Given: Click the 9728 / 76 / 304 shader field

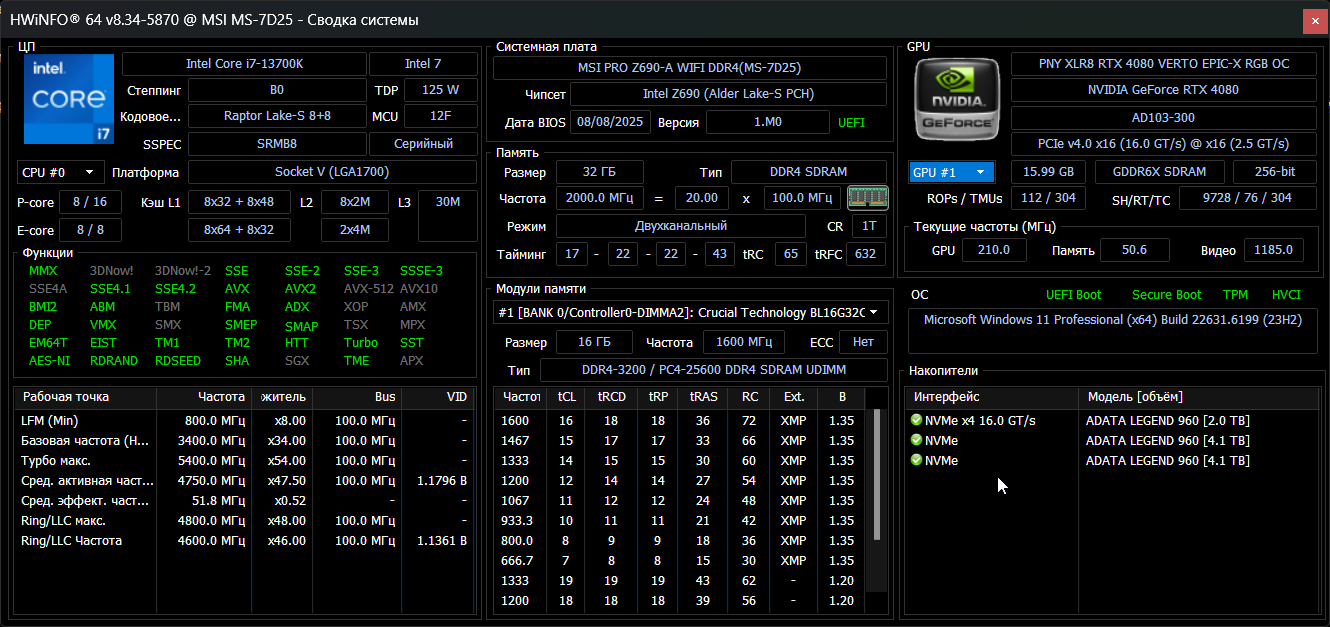Looking at the screenshot, I should [1248, 198].
